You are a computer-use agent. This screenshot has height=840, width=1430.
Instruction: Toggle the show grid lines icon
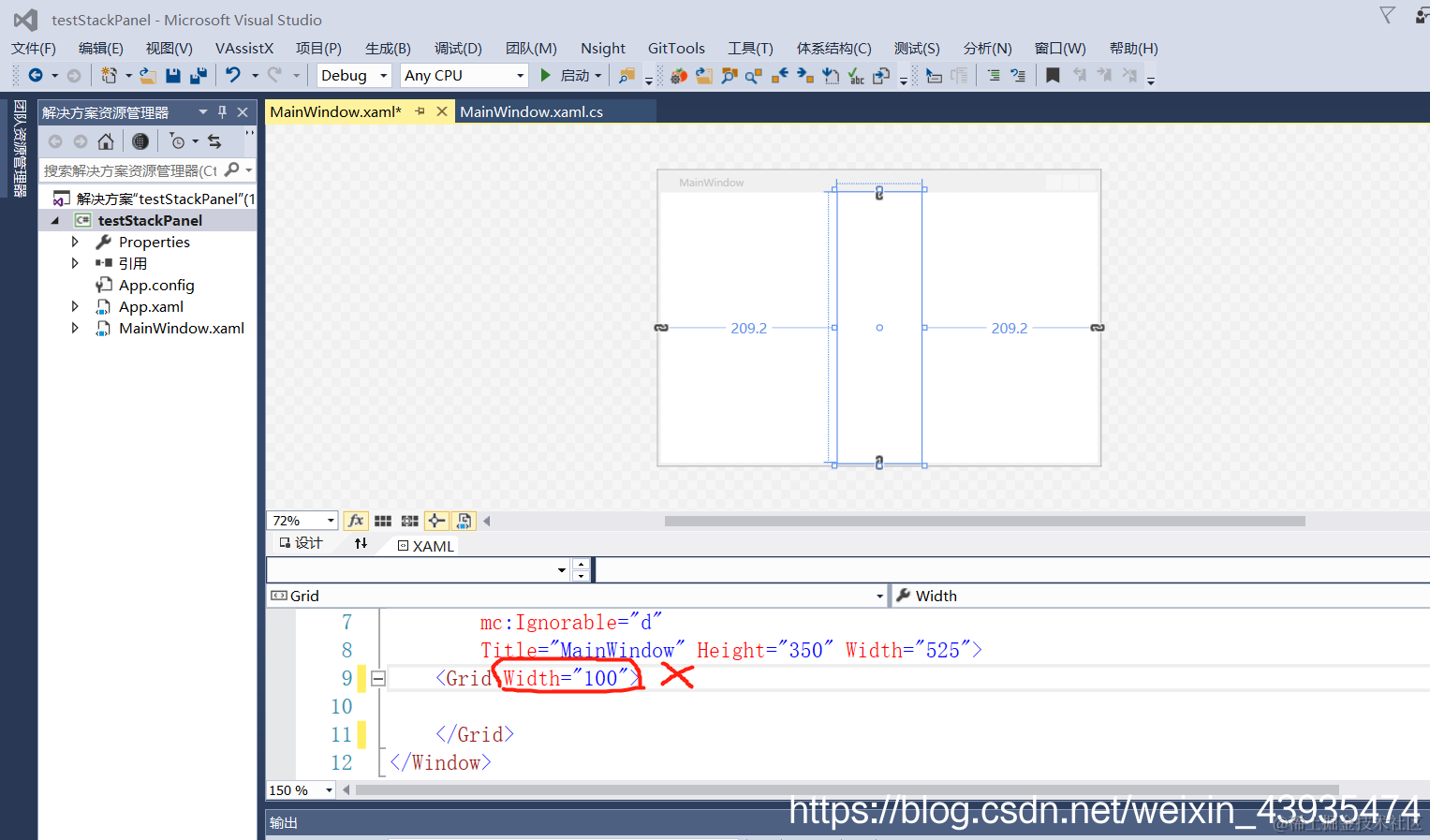(x=383, y=521)
